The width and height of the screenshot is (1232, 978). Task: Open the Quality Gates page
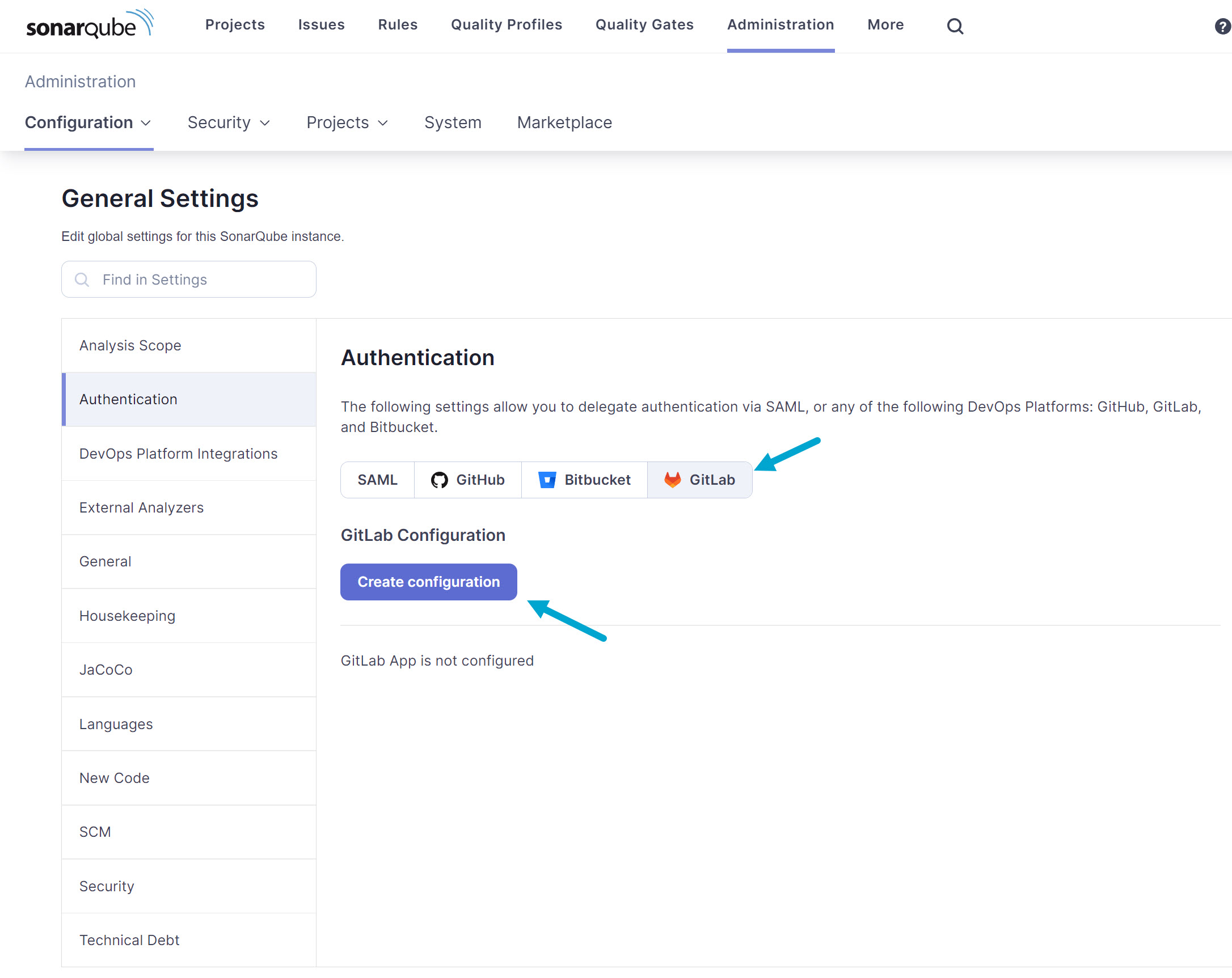(644, 24)
